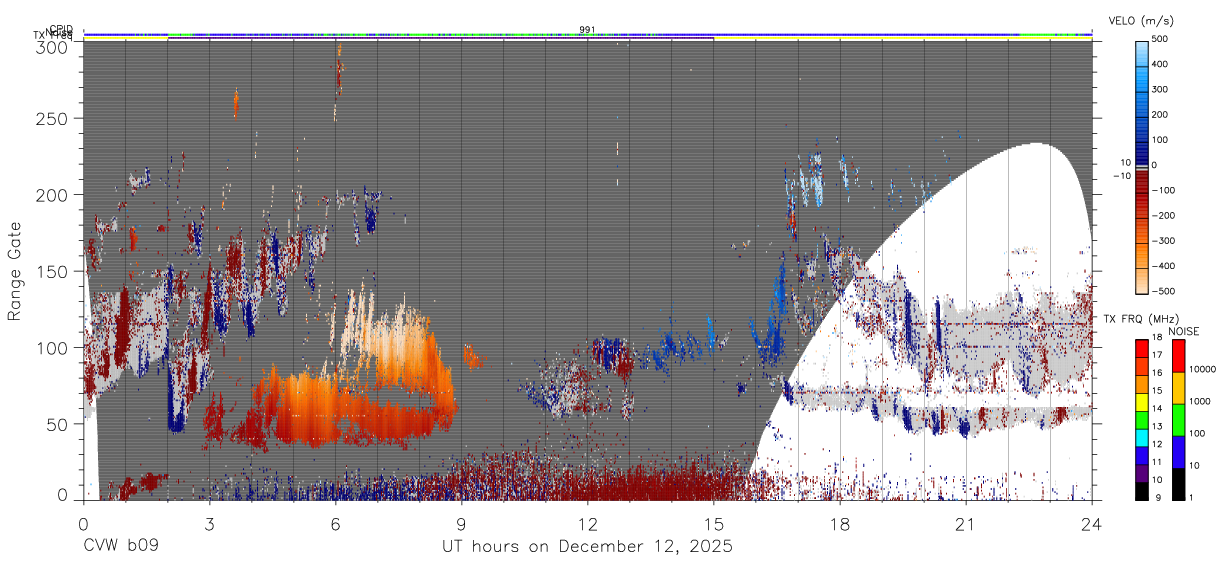Click the white no-data arc region
Viewport: 1228px width, 567px height.
(x=1000, y=230)
